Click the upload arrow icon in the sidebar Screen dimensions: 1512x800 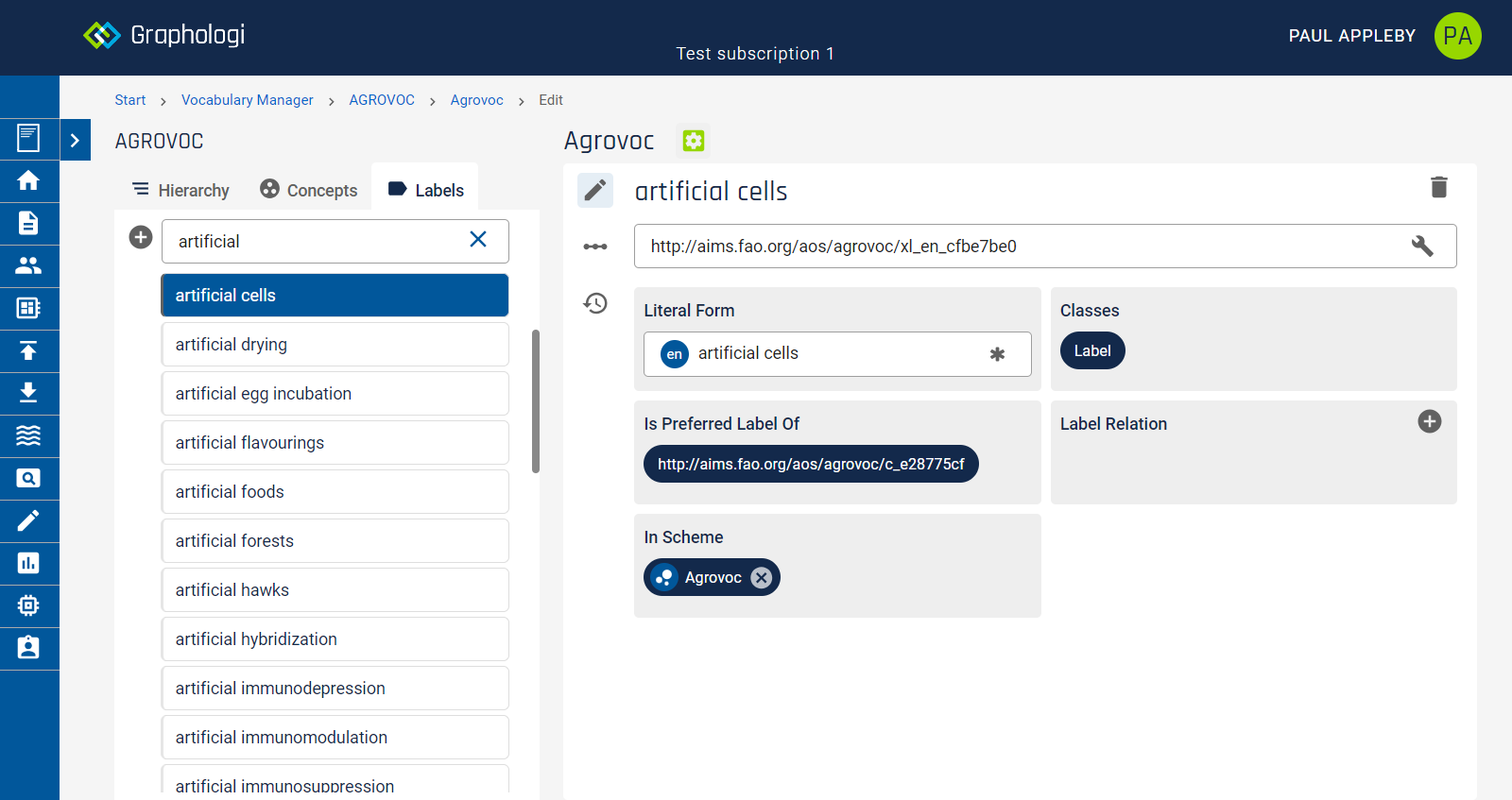[28, 350]
